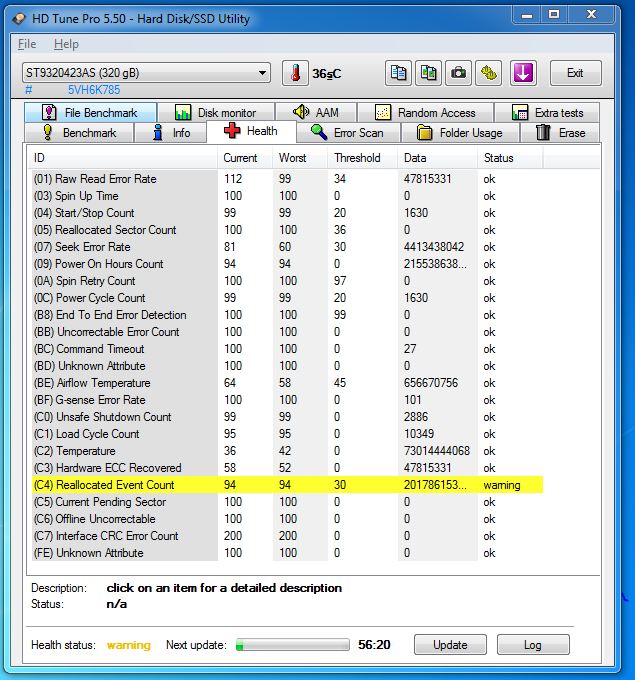The height and width of the screenshot is (680, 635).
Task: Click the lightbulb icon on Benchmark tab
Action: tap(48, 132)
